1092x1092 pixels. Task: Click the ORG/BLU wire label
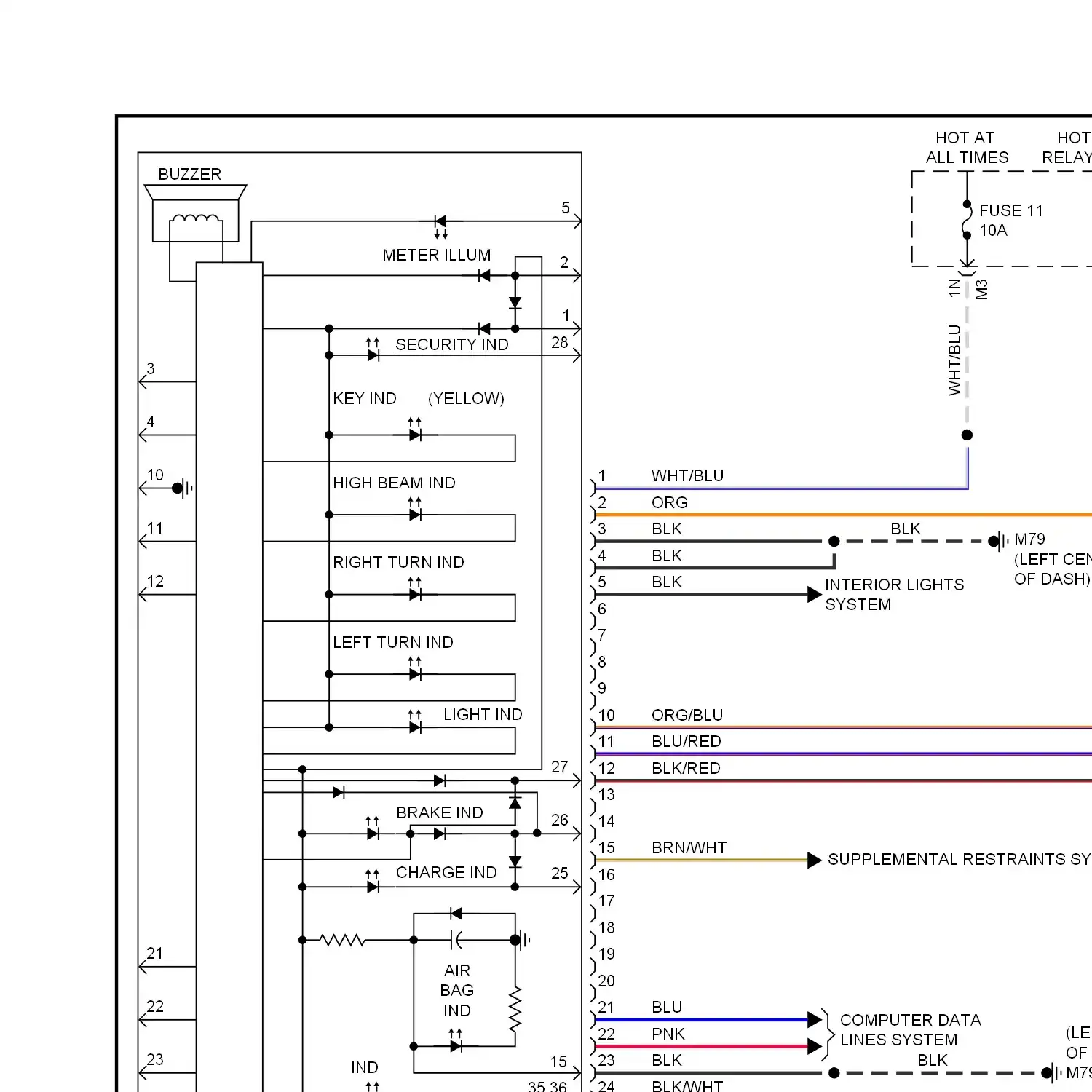(x=687, y=715)
